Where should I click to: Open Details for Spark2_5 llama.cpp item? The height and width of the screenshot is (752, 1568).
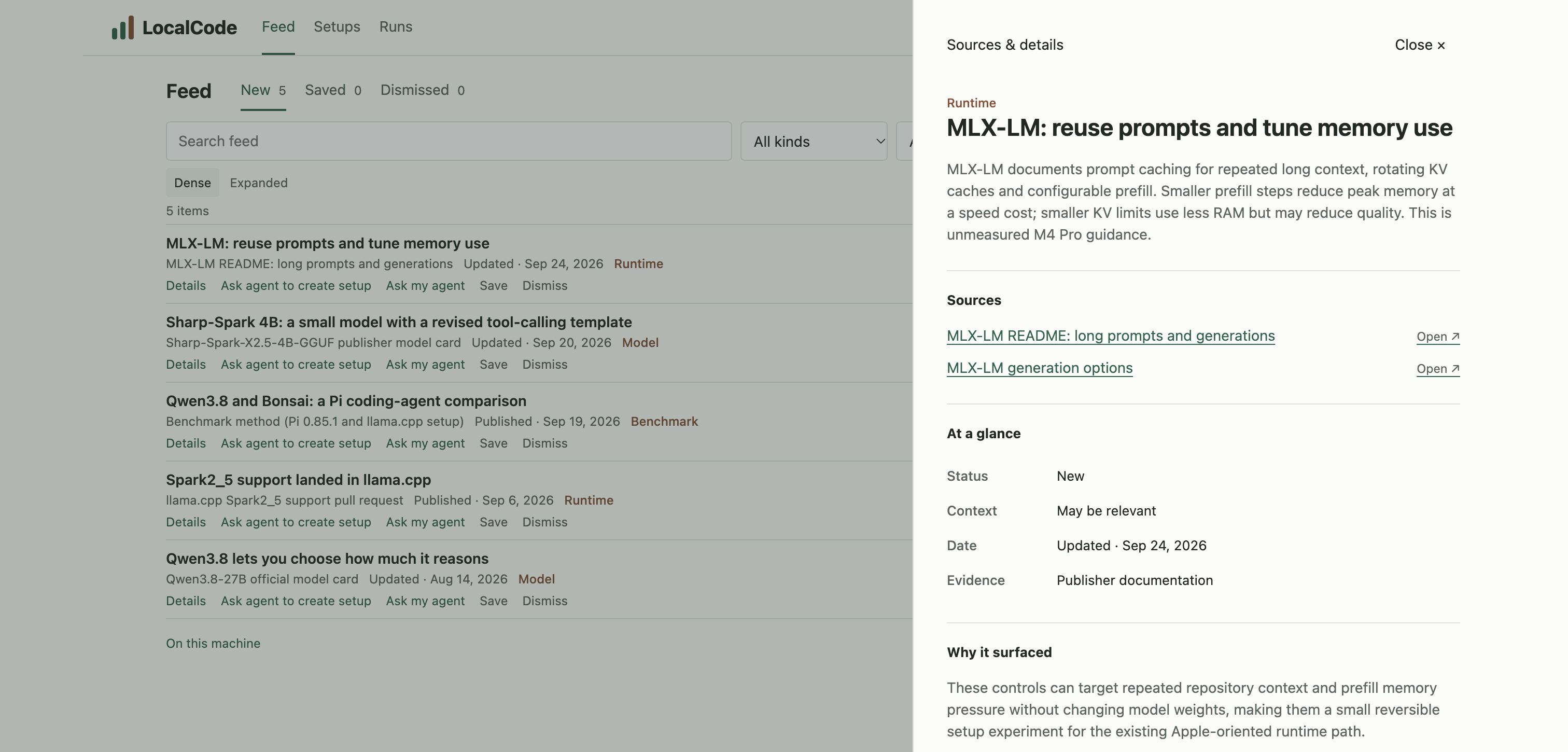[x=186, y=522]
